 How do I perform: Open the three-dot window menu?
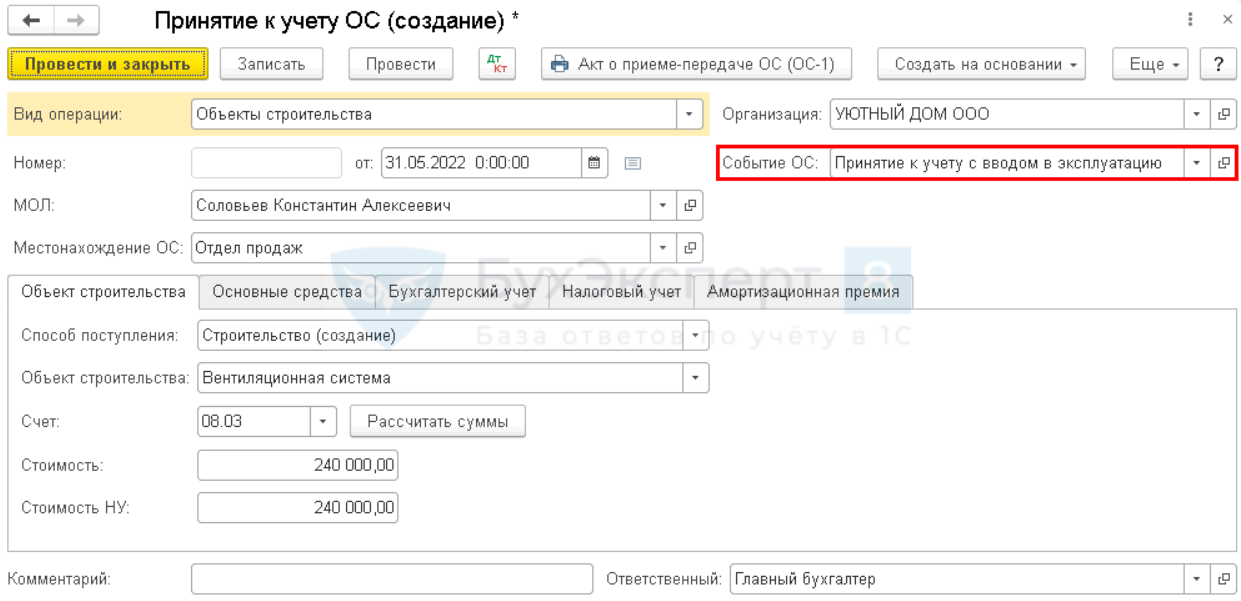[x=1190, y=20]
